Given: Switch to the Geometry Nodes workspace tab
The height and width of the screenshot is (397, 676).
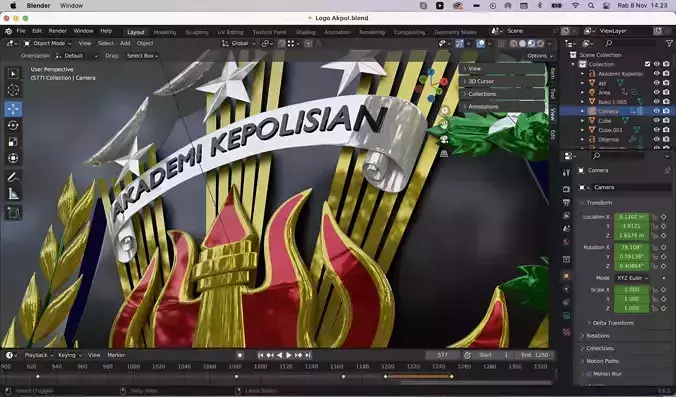Looking at the screenshot, I should [455, 32].
